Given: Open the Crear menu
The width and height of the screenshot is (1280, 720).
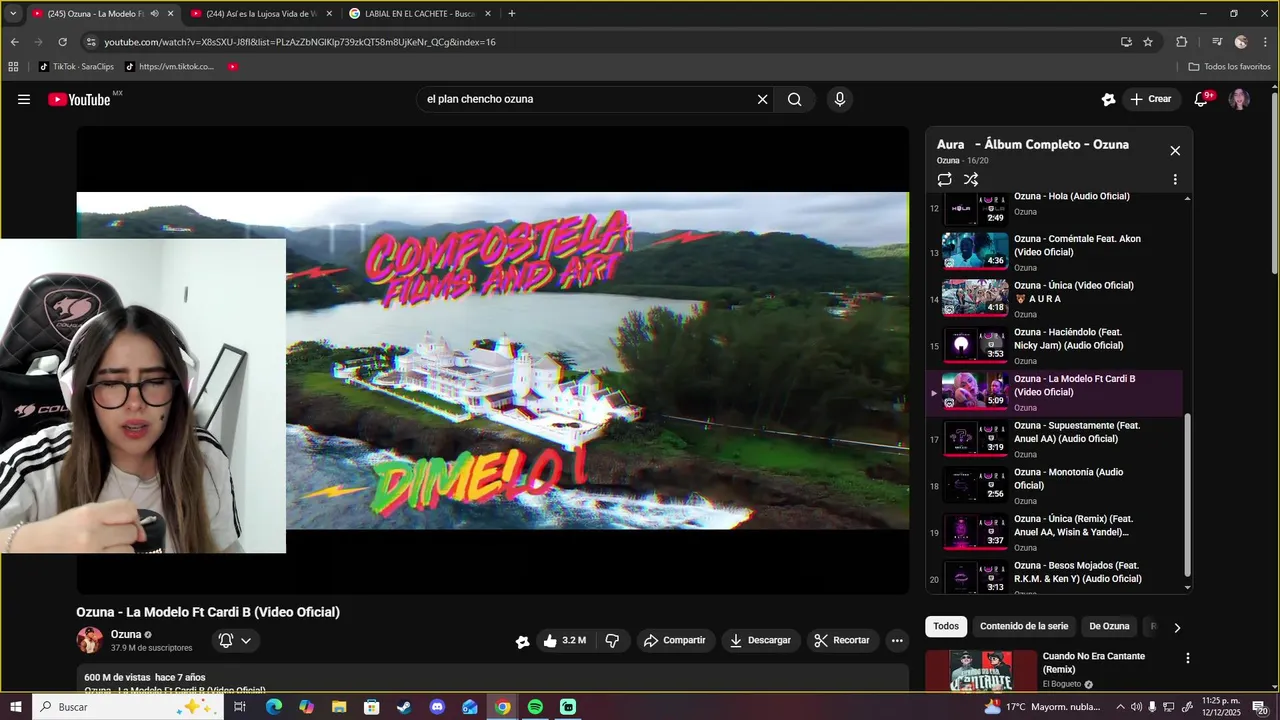Looking at the screenshot, I should 1150,99.
